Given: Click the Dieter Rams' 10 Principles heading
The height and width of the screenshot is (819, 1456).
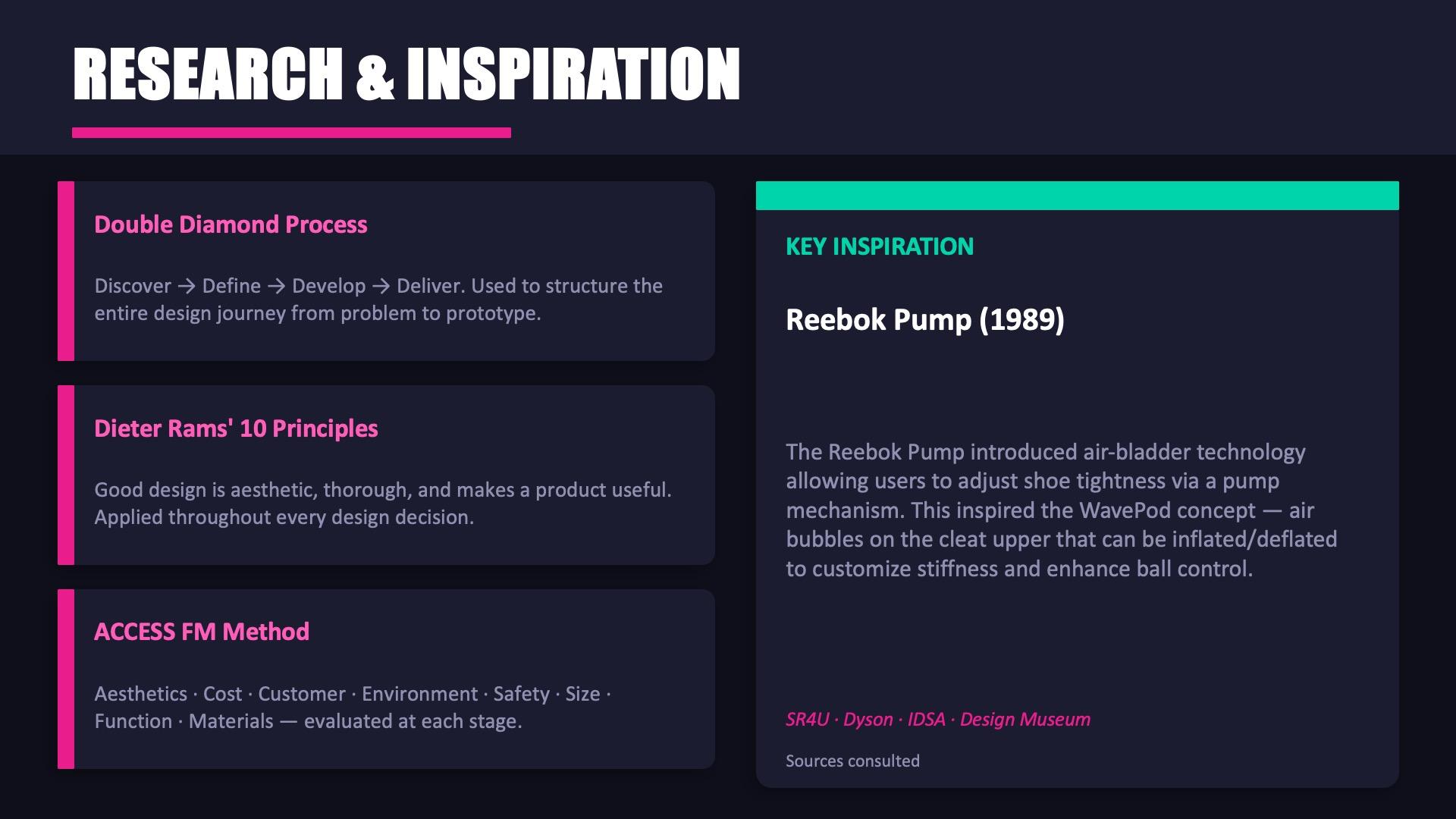Looking at the screenshot, I should [x=236, y=428].
